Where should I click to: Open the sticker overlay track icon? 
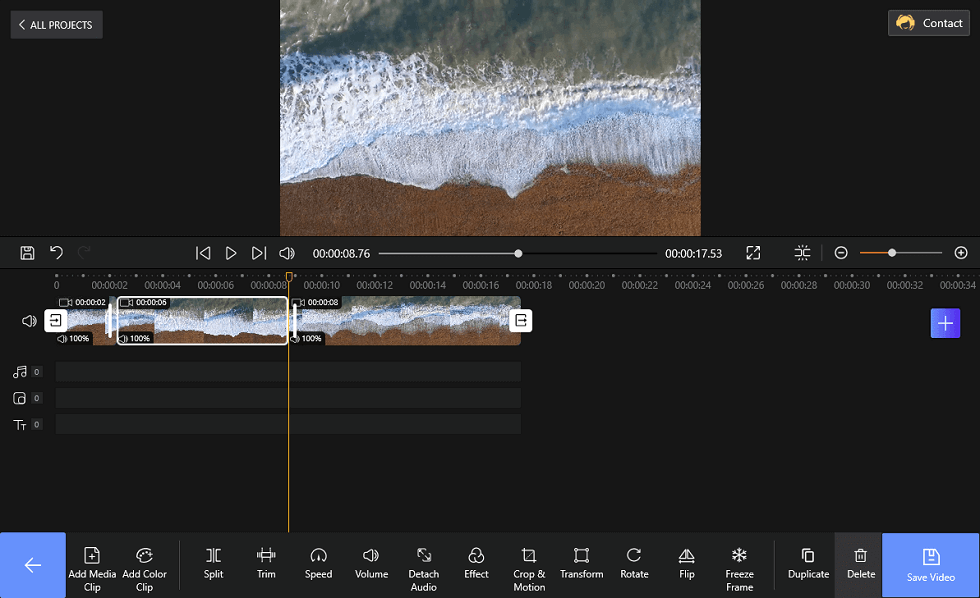tap(20, 398)
